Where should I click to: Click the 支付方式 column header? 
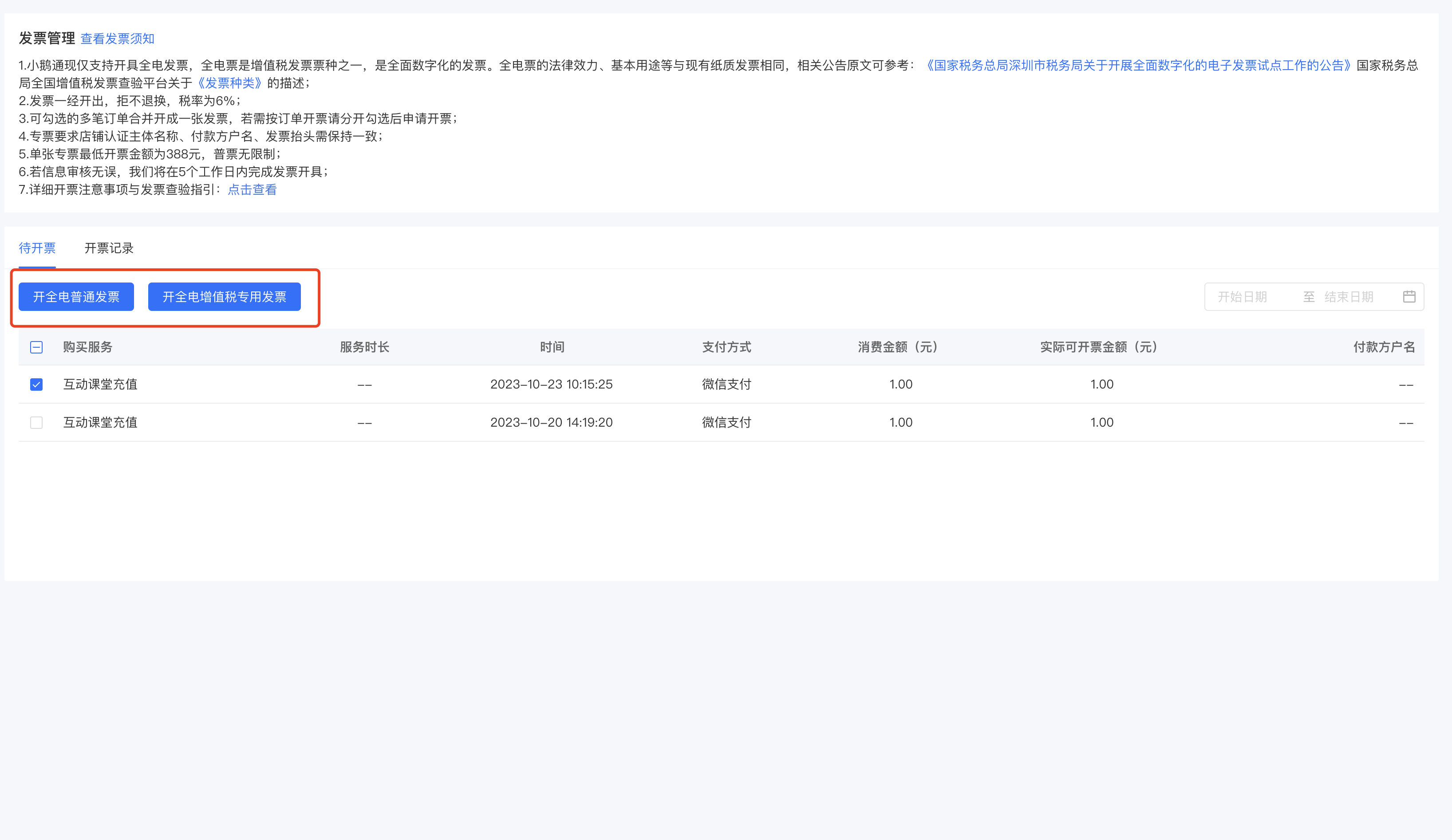click(726, 347)
